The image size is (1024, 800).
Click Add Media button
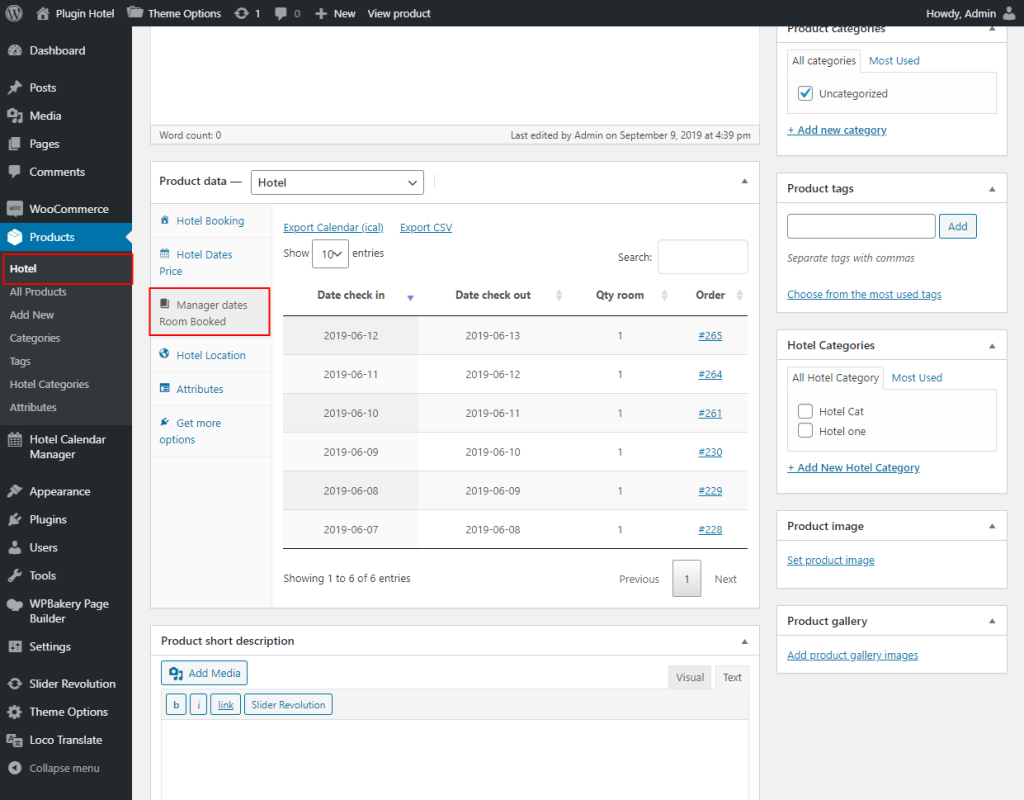pos(204,673)
